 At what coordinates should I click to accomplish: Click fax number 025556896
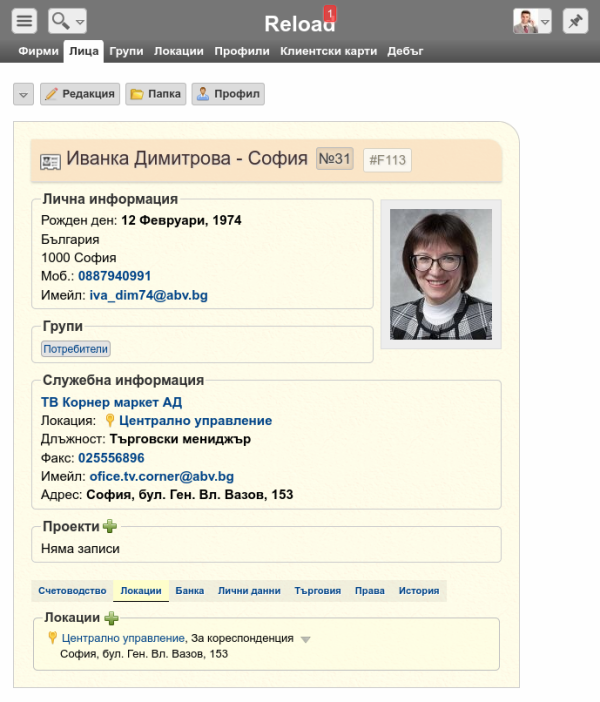point(111,458)
